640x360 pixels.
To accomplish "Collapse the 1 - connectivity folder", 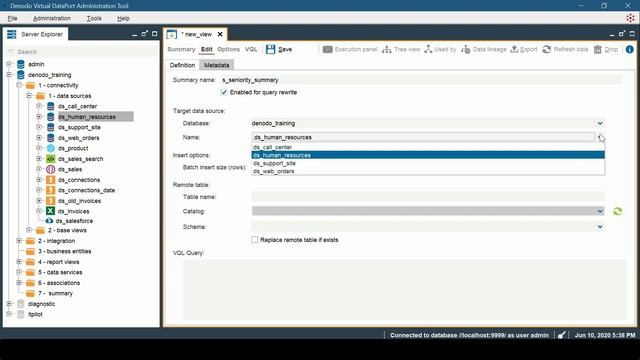I will pos(19,85).
